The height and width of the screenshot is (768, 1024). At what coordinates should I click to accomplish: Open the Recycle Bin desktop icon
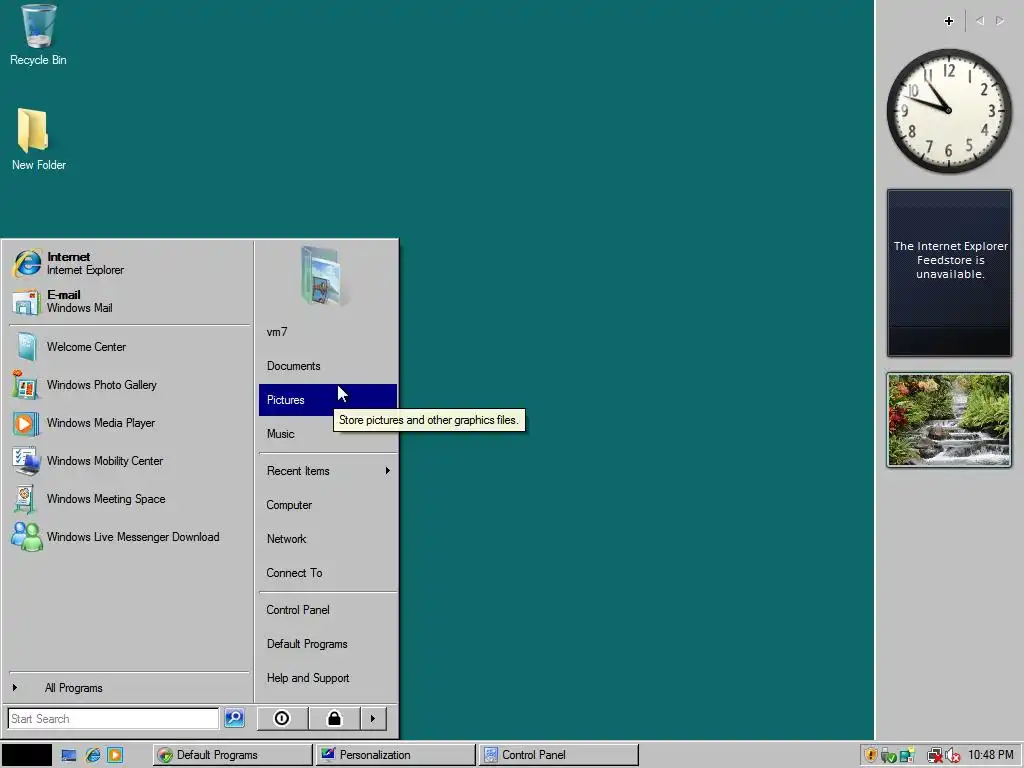click(x=38, y=35)
